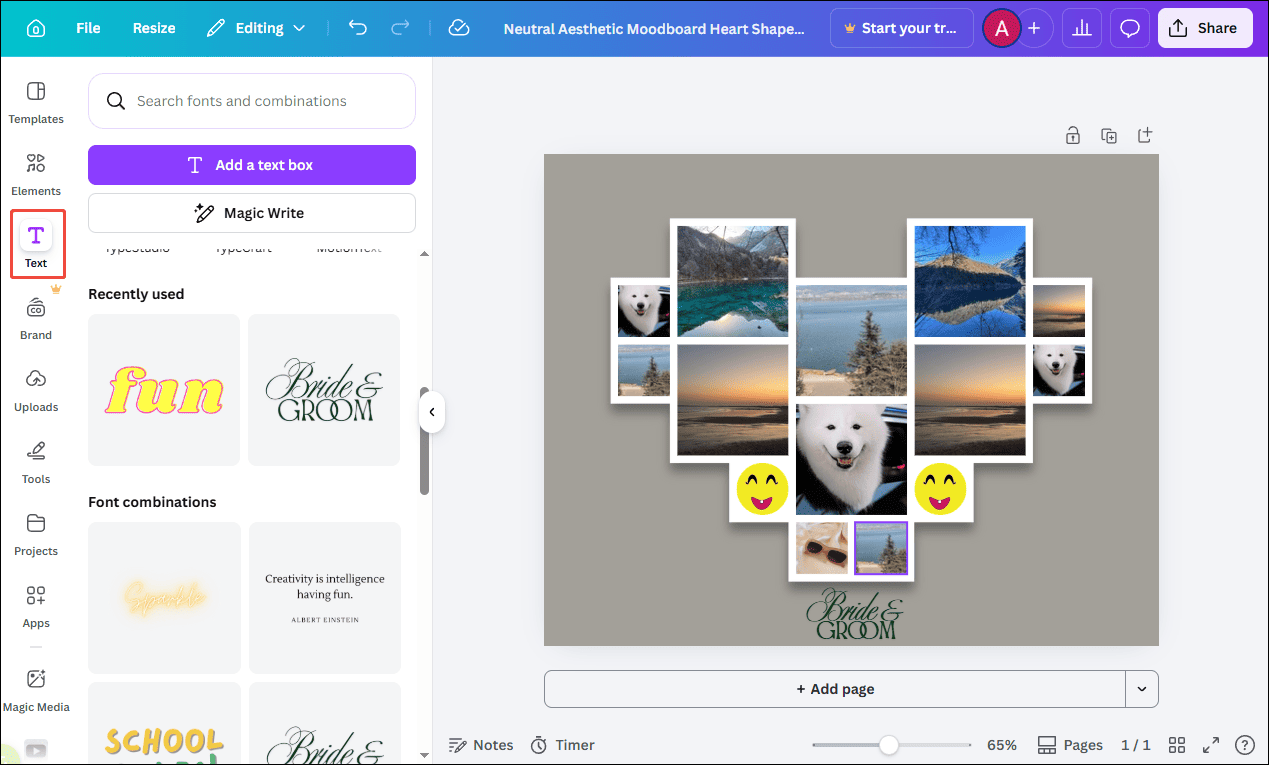
Task: Open the File menu
Action: (x=87, y=28)
